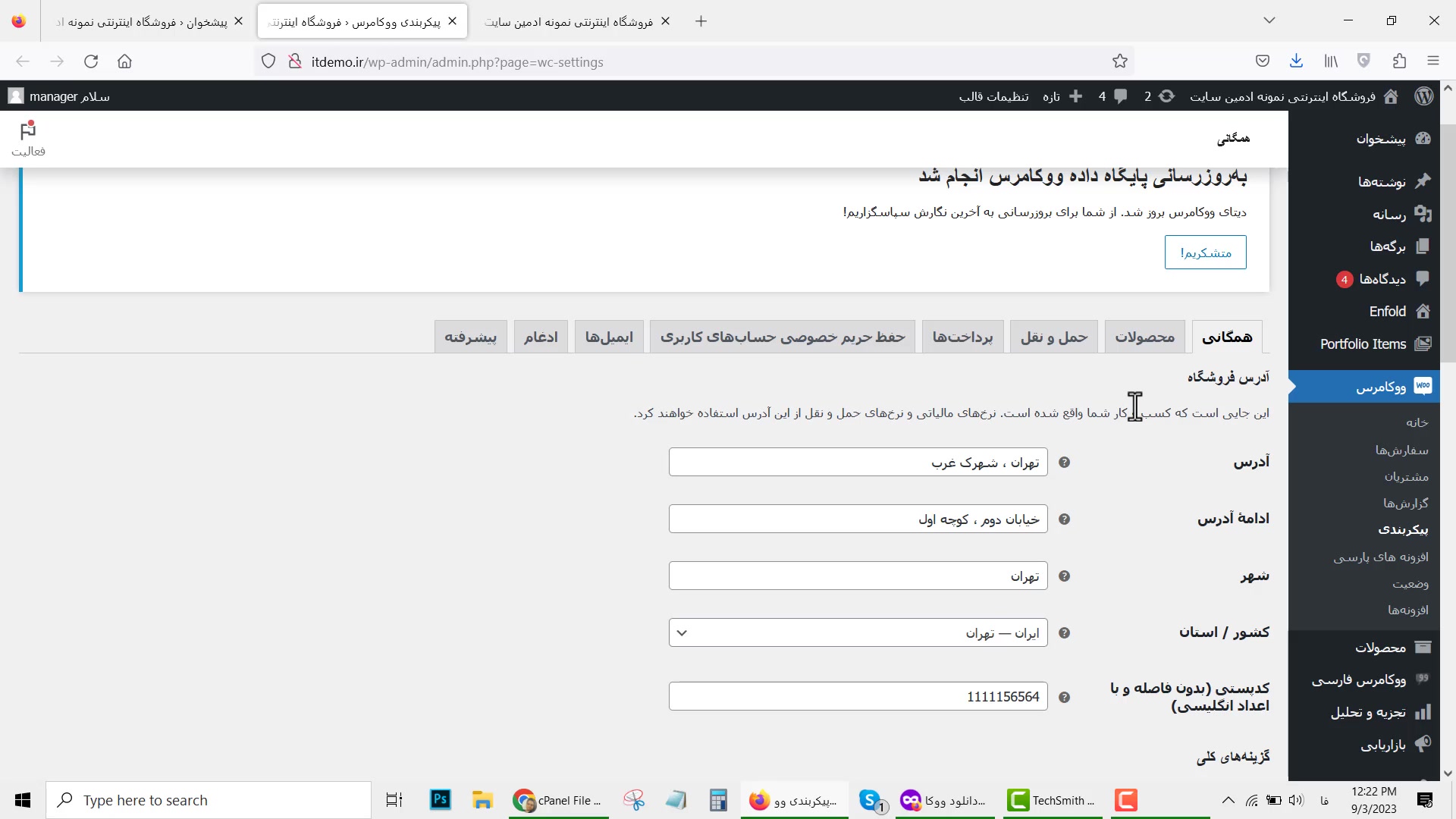Click the help icon beside the postcode field
Viewport: 1456px width, 819px height.
click(1064, 698)
